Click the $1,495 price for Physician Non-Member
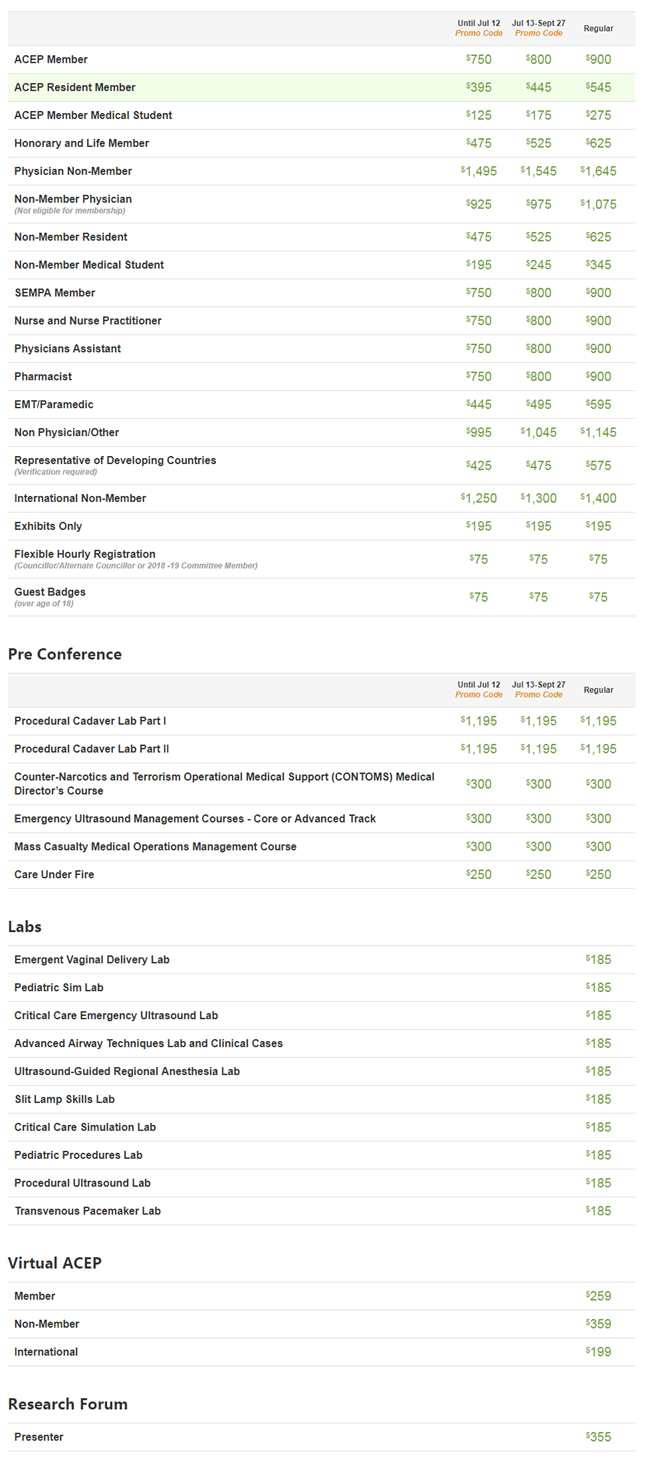This screenshot has width=650, height=1460. click(x=479, y=172)
